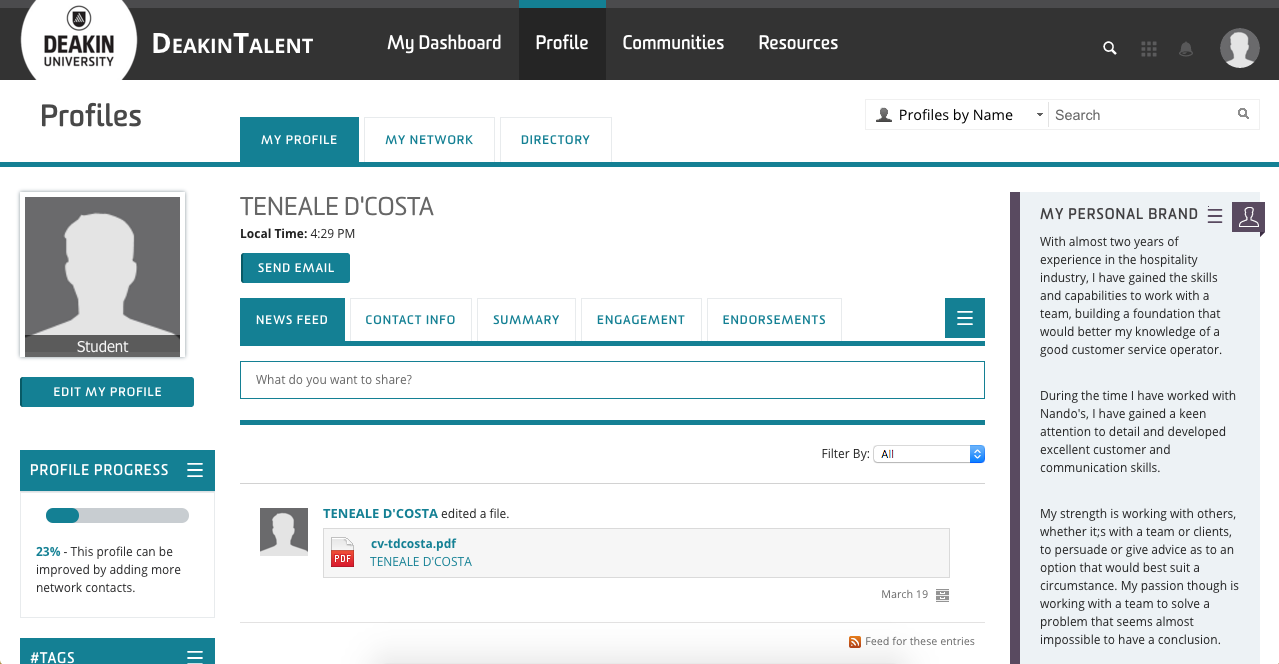
Task: Click the notifications bell icon
Action: [x=1186, y=48]
